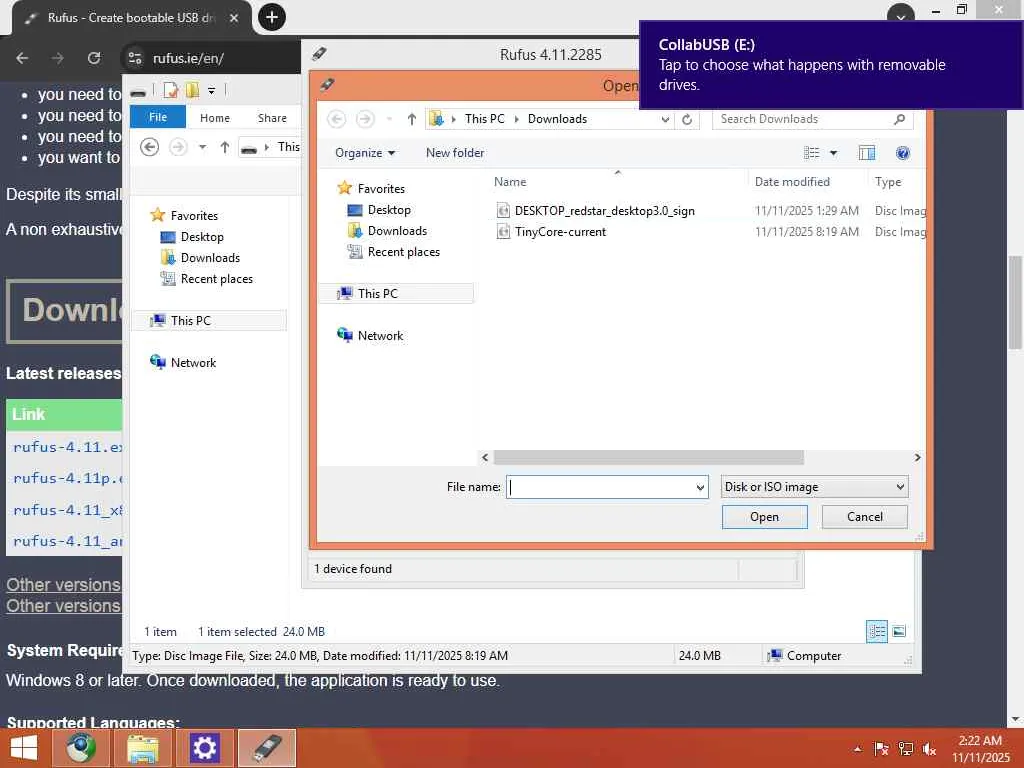Click the rufus-4.11p download link

pyautogui.click(x=68, y=478)
